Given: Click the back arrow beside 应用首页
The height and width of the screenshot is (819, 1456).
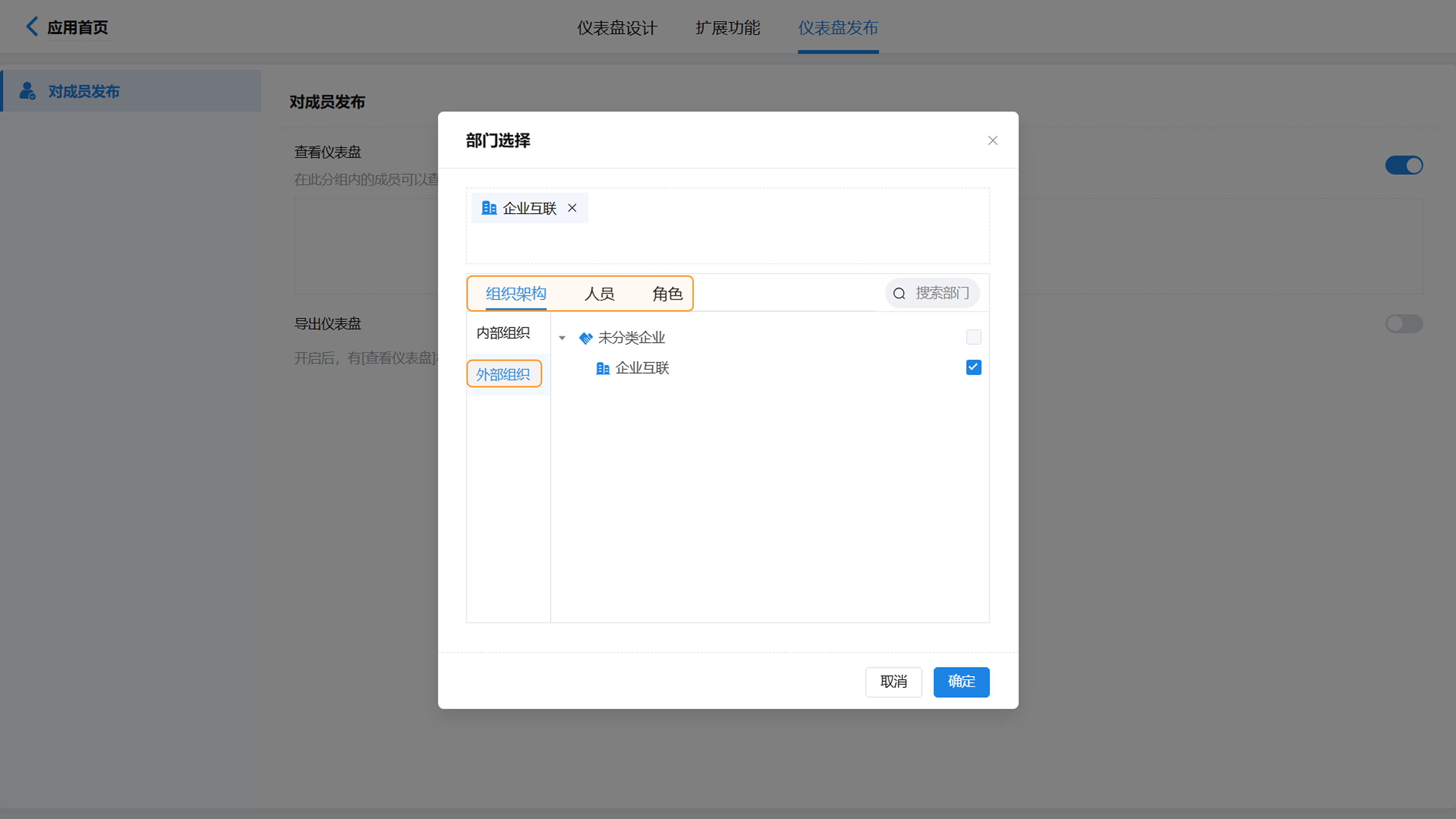Looking at the screenshot, I should (32, 27).
